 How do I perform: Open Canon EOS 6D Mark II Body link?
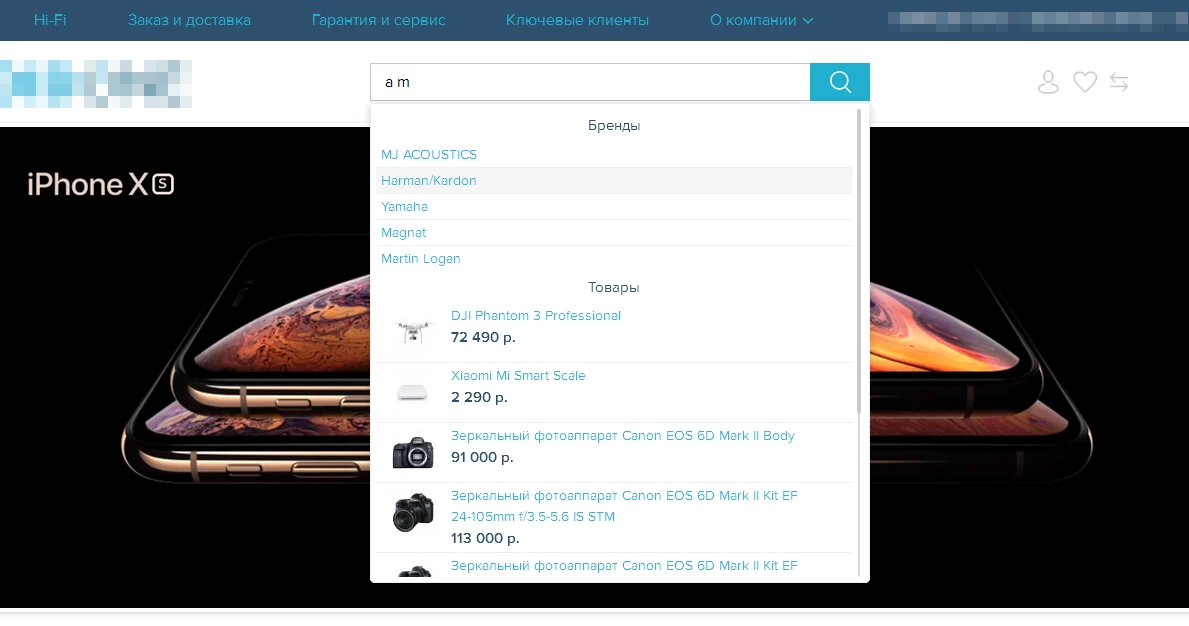(623, 436)
